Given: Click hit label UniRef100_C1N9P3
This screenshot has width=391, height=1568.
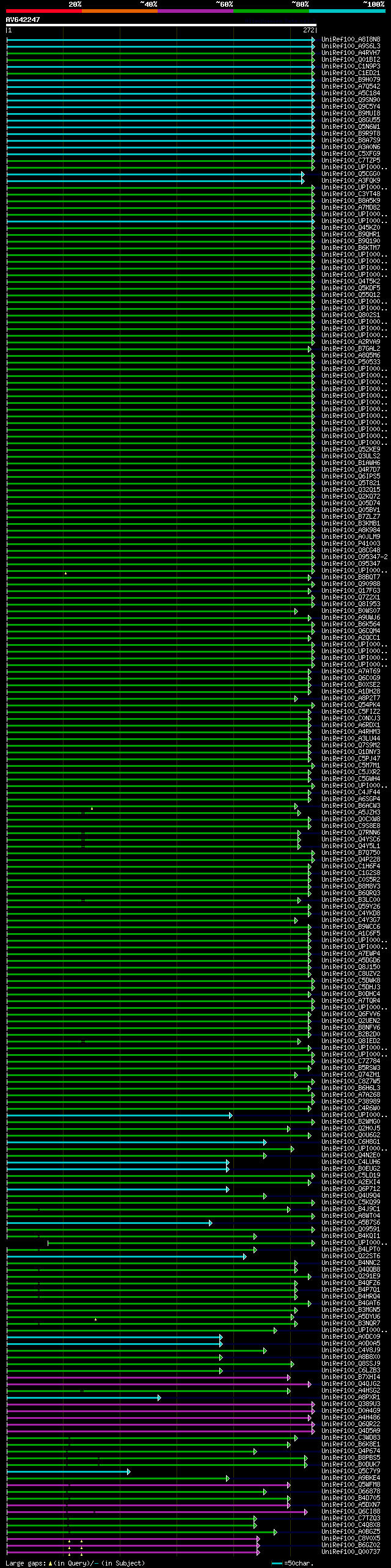Looking at the screenshot, I should pyautogui.click(x=351, y=67).
